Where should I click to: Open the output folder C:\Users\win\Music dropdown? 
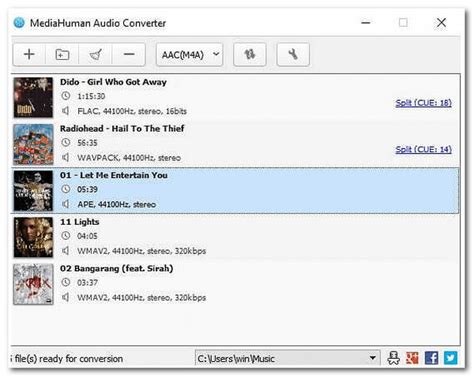click(x=287, y=359)
